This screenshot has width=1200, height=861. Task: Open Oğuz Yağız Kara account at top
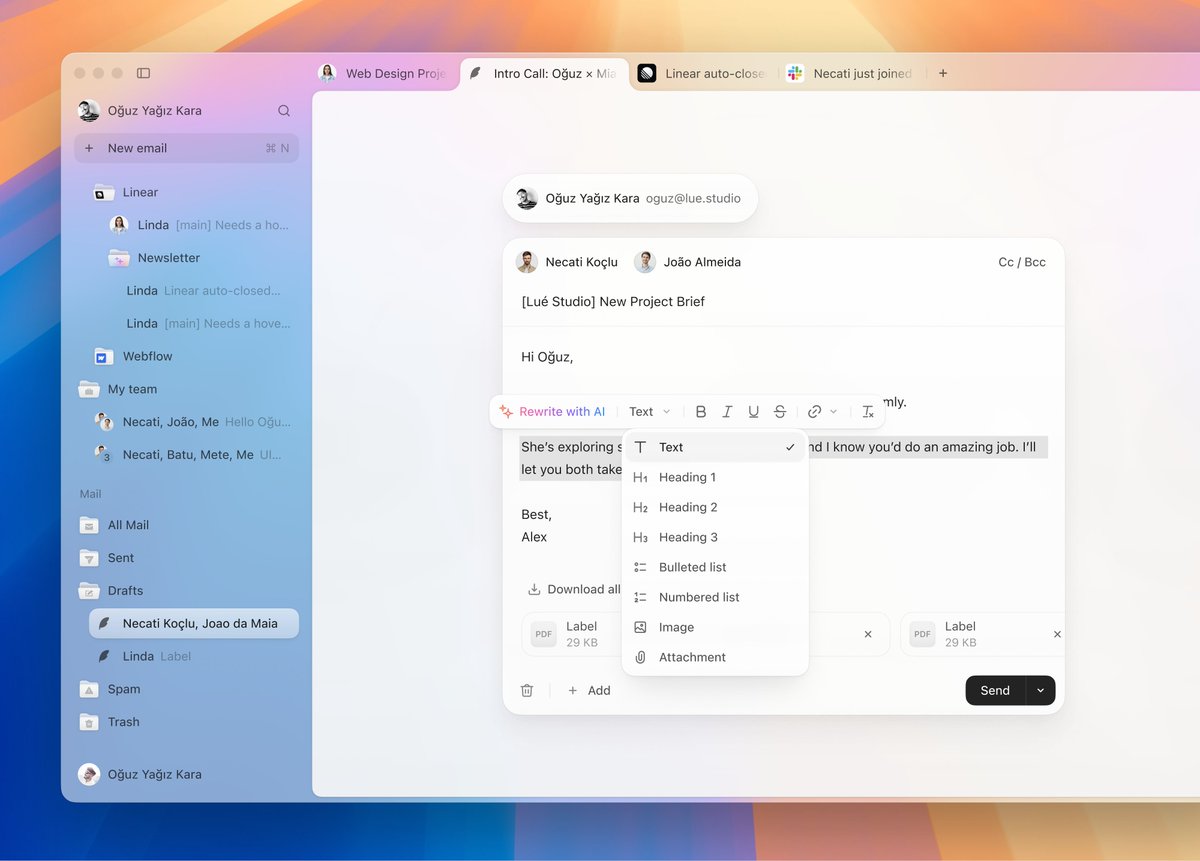pos(140,111)
